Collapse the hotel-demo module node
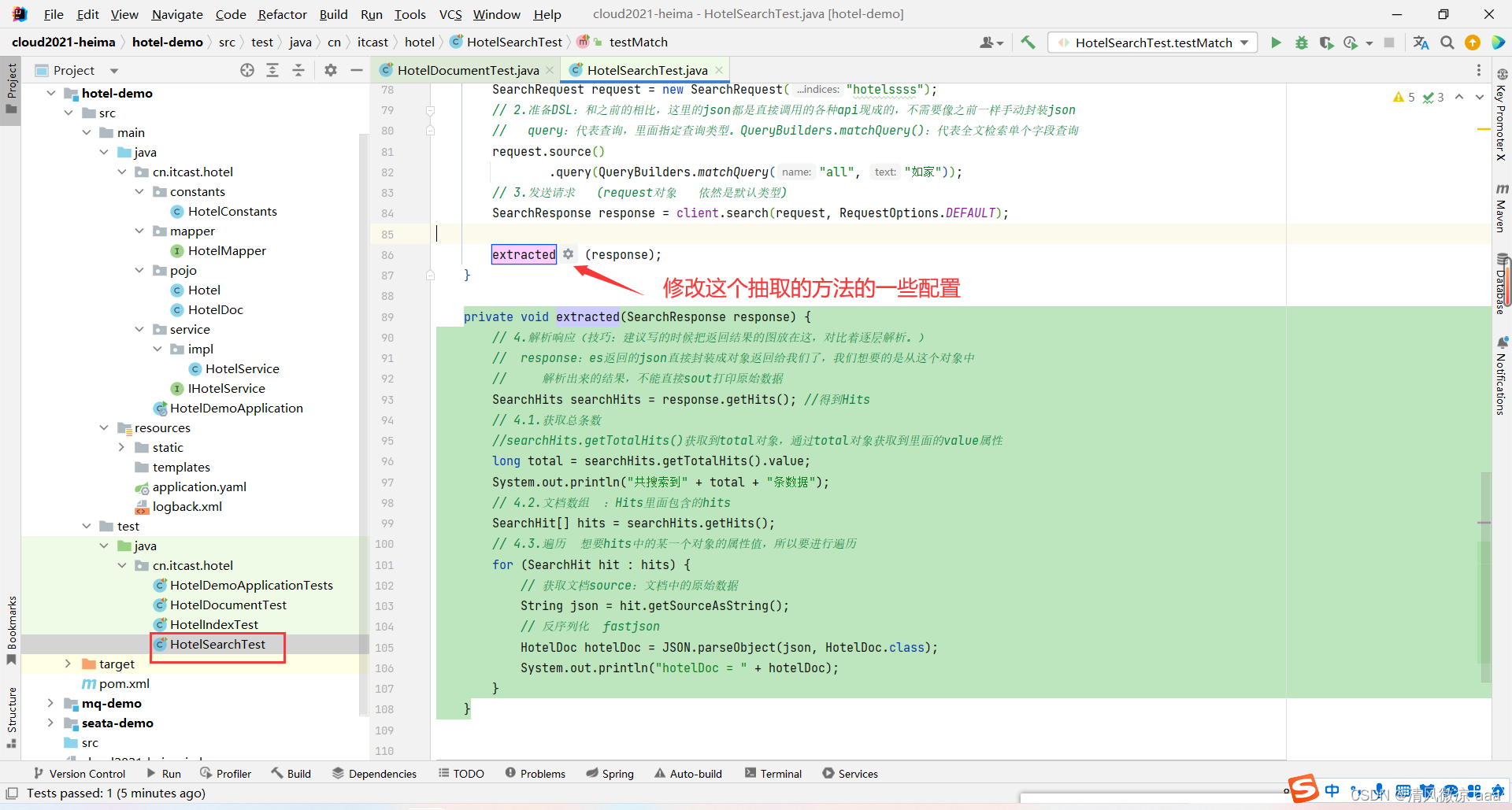This screenshot has width=1512, height=810. (51, 93)
